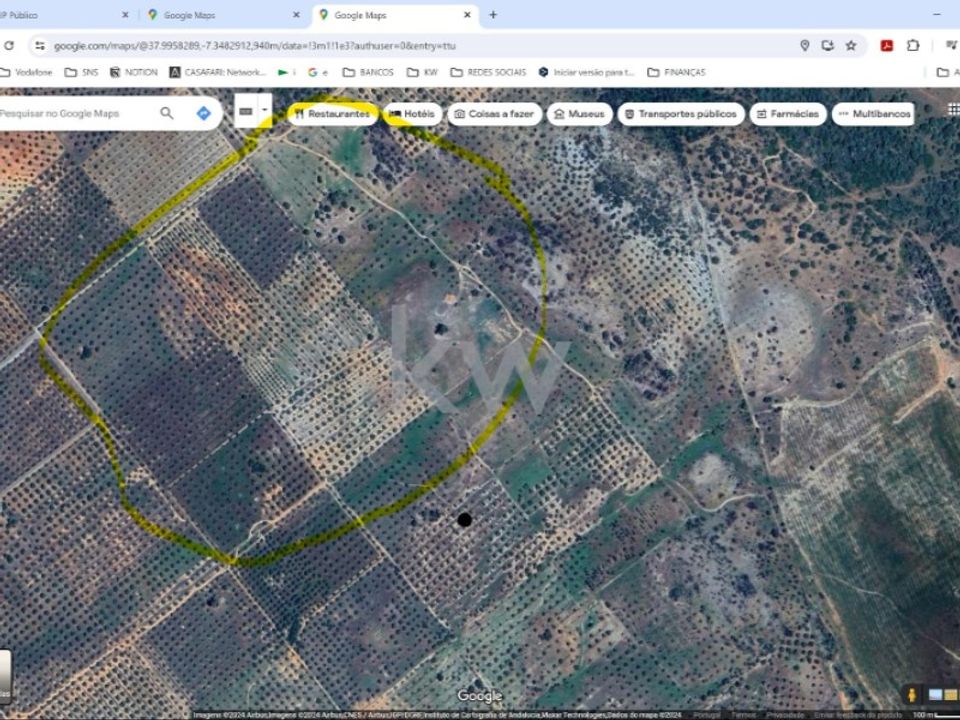The height and width of the screenshot is (720, 960).
Task: Close the middle Google Maps tab
Action: coord(296,15)
